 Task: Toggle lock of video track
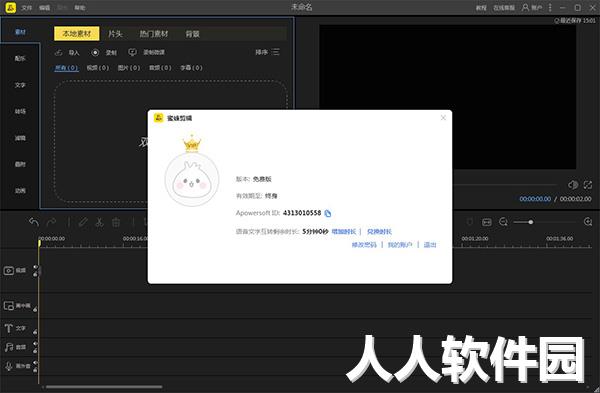pos(36,274)
